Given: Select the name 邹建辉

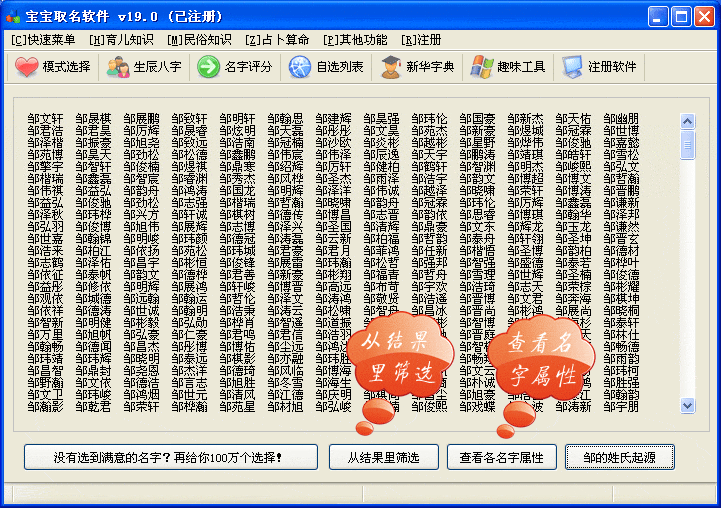Looking at the screenshot, I should (x=333, y=119).
